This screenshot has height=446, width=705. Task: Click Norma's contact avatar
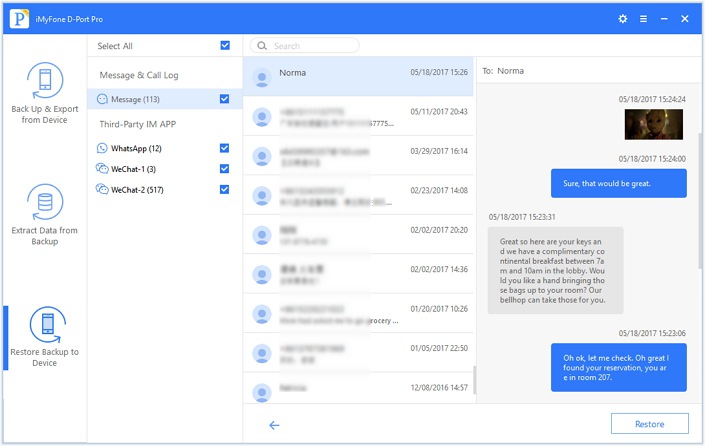tap(262, 78)
